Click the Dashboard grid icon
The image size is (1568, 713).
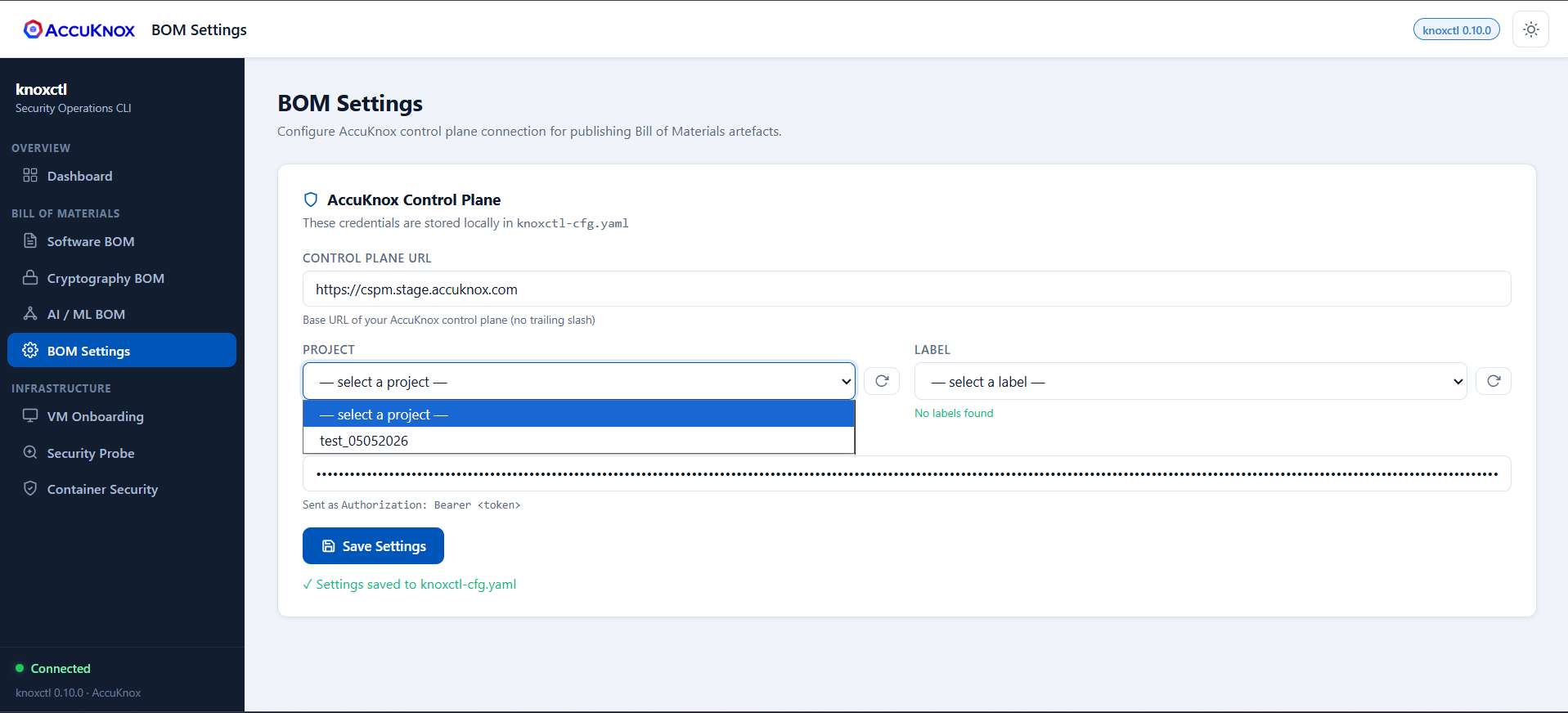click(x=30, y=175)
